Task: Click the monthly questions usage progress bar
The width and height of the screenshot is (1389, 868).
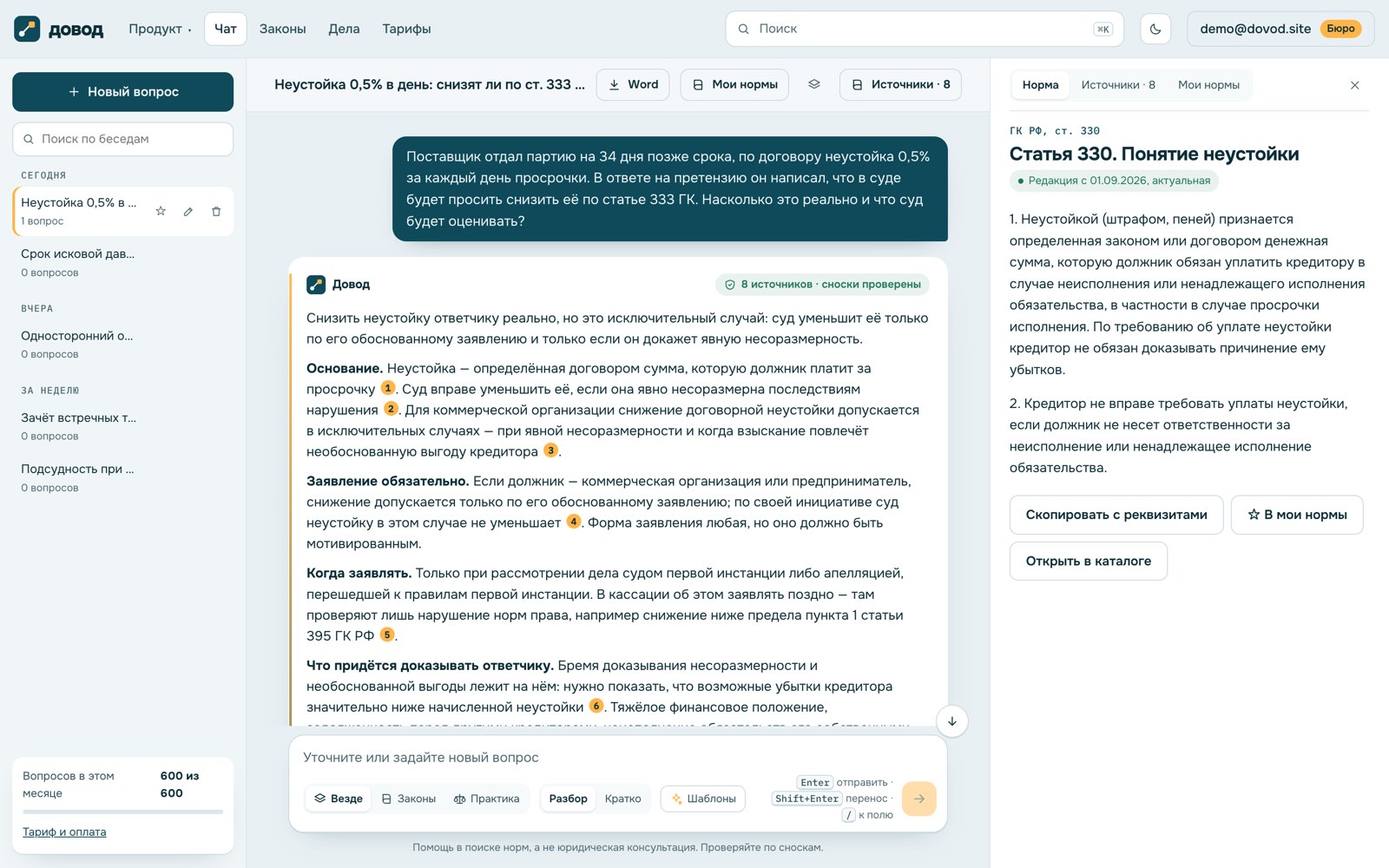Action: pos(122,812)
